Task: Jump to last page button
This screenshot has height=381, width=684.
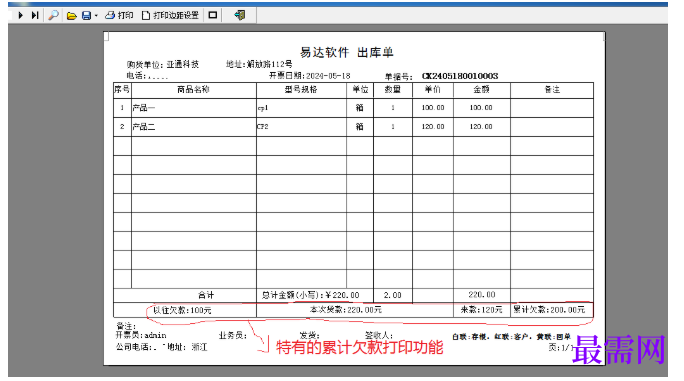Action: [x=35, y=15]
